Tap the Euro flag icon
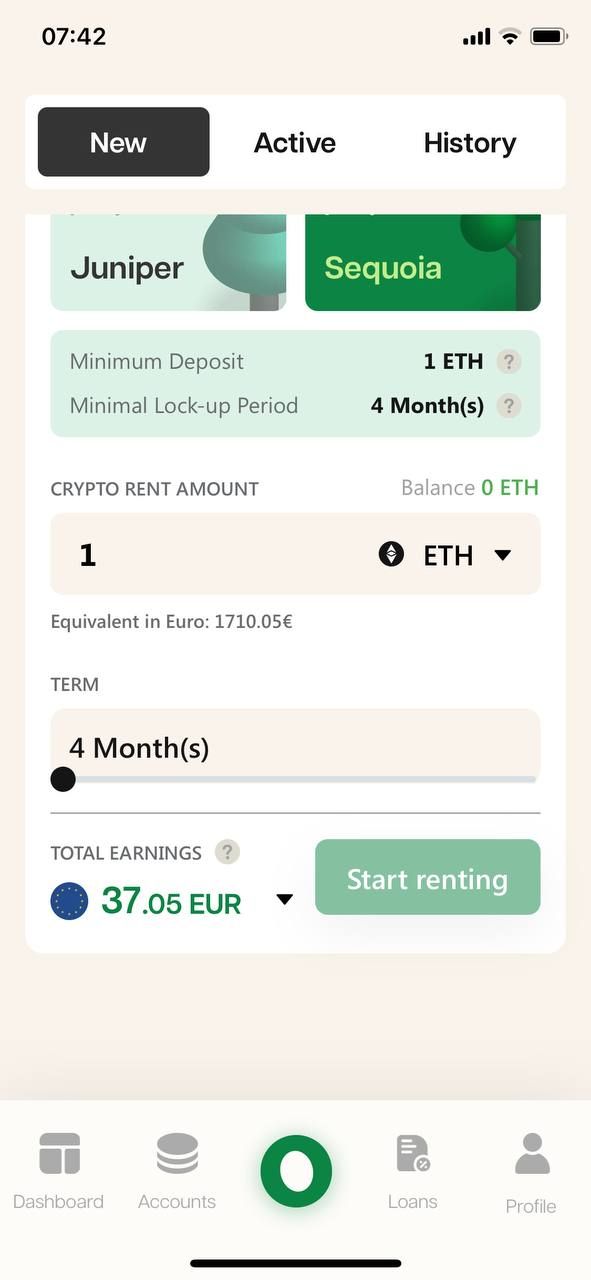 [69, 901]
